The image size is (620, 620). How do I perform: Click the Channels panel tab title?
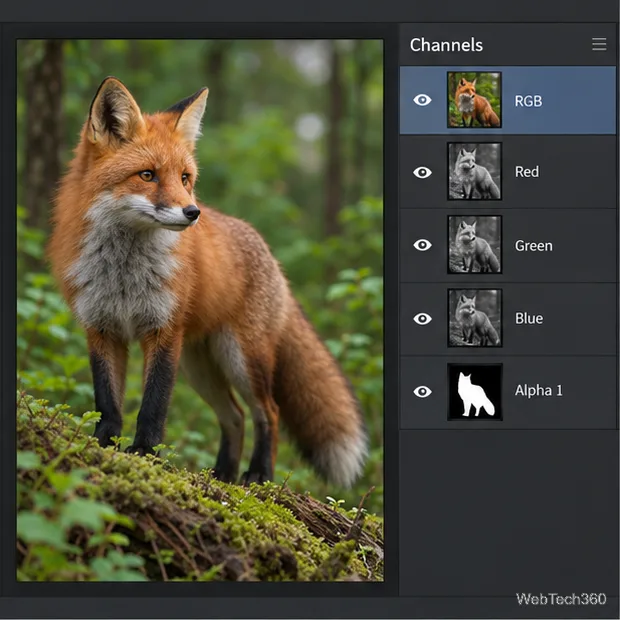pyautogui.click(x=446, y=45)
